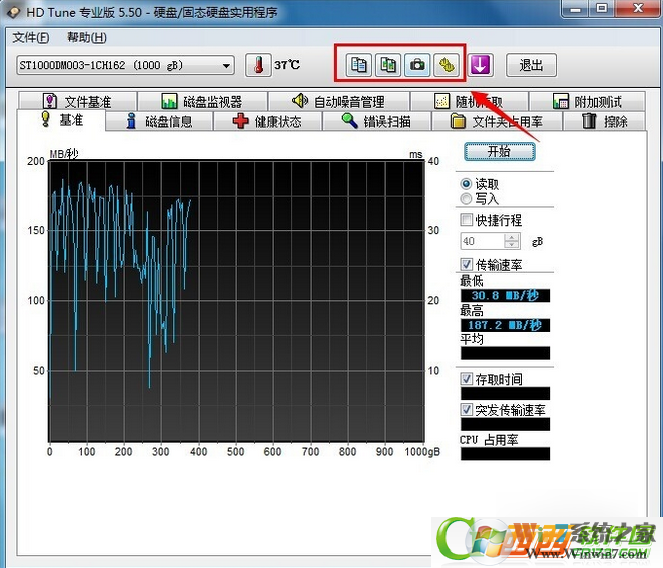
Task: Click the copy text to clipboard icon
Action: pyautogui.click(x=359, y=65)
